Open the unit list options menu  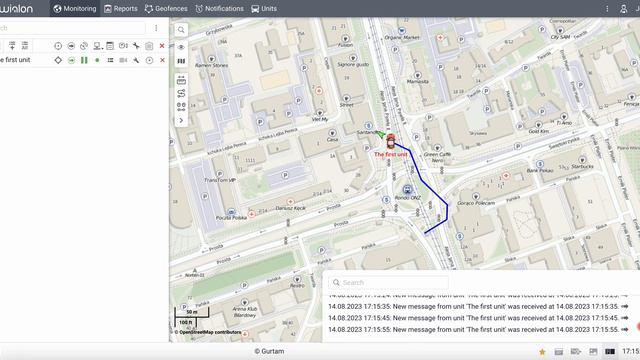(x=156, y=28)
